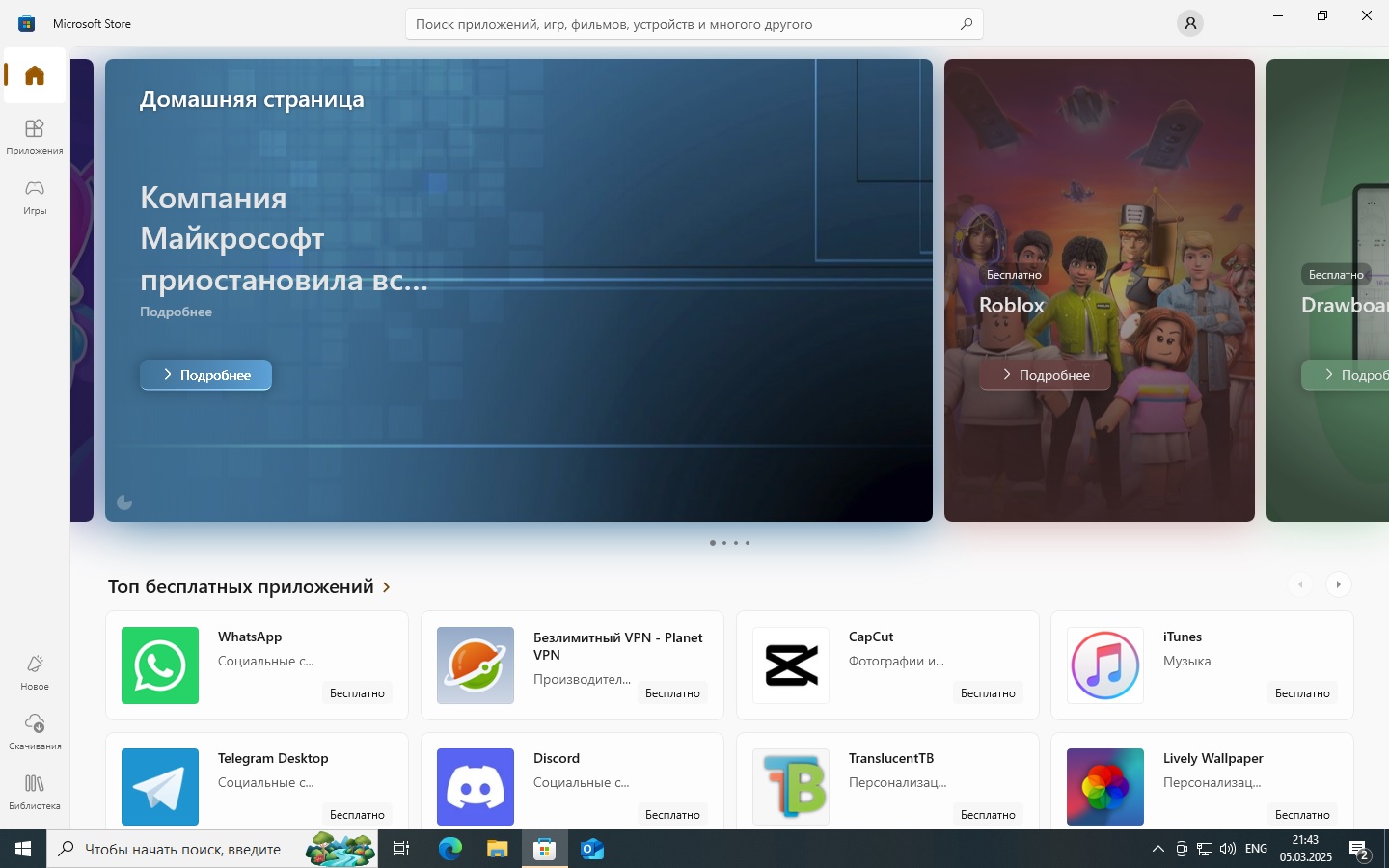Screen dimensions: 1389x868
Task: Open the Новое sidebar item
Action: point(35,671)
